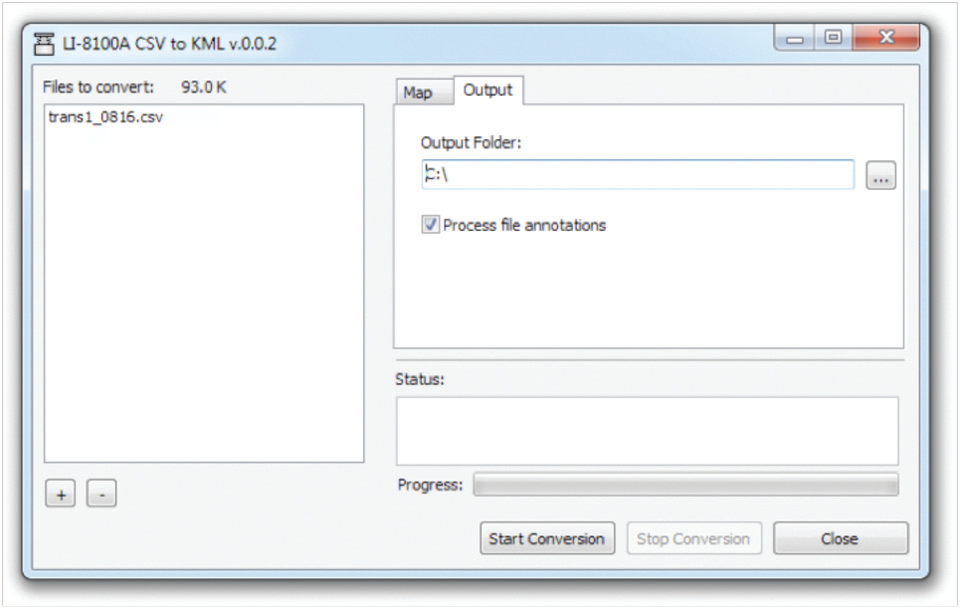Disable Process file annotations checkbox

(x=430, y=226)
